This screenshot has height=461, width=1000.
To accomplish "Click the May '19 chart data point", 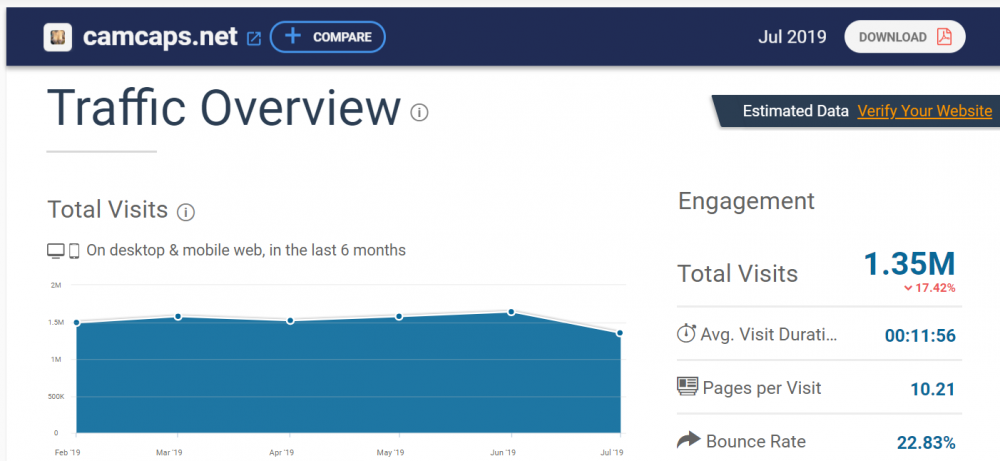I will (399, 317).
